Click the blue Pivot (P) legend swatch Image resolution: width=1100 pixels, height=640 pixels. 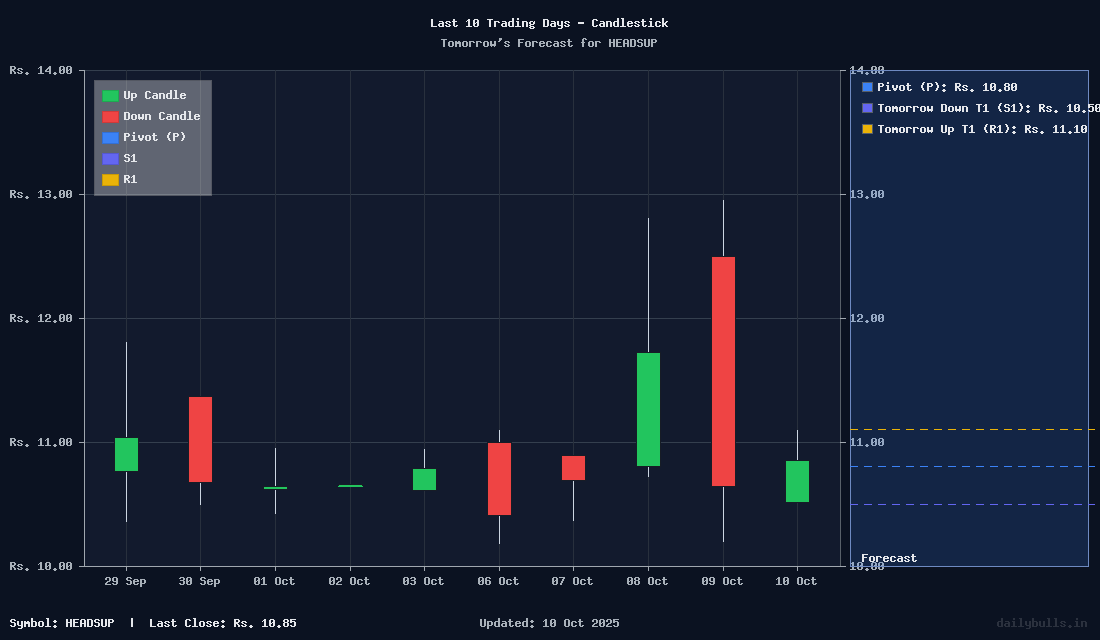coord(110,138)
